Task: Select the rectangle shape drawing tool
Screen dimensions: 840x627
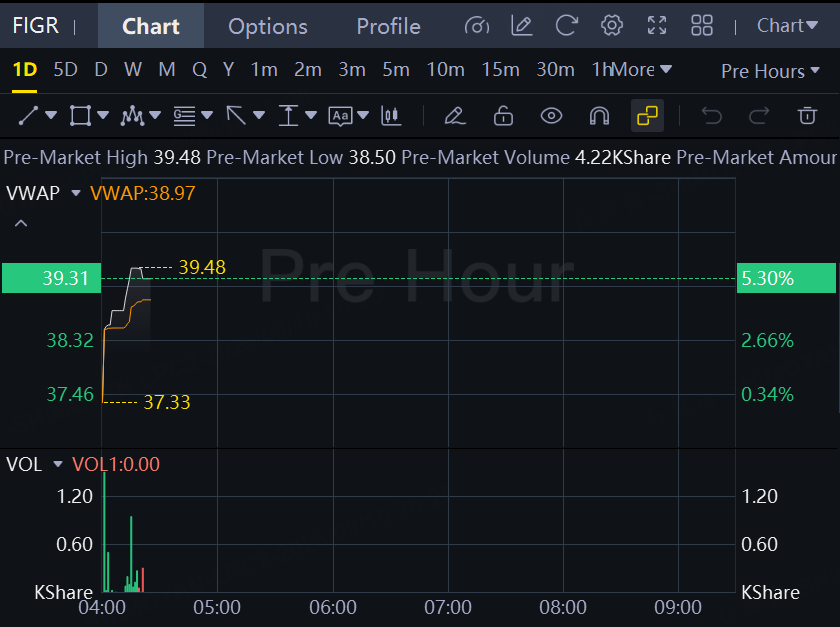Action: click(x=80, y=115)
